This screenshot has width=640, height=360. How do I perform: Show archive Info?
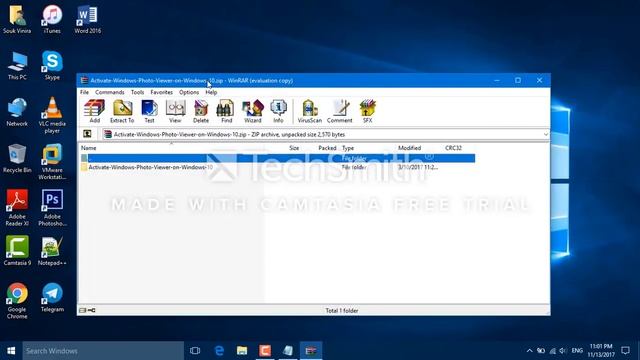278,111
